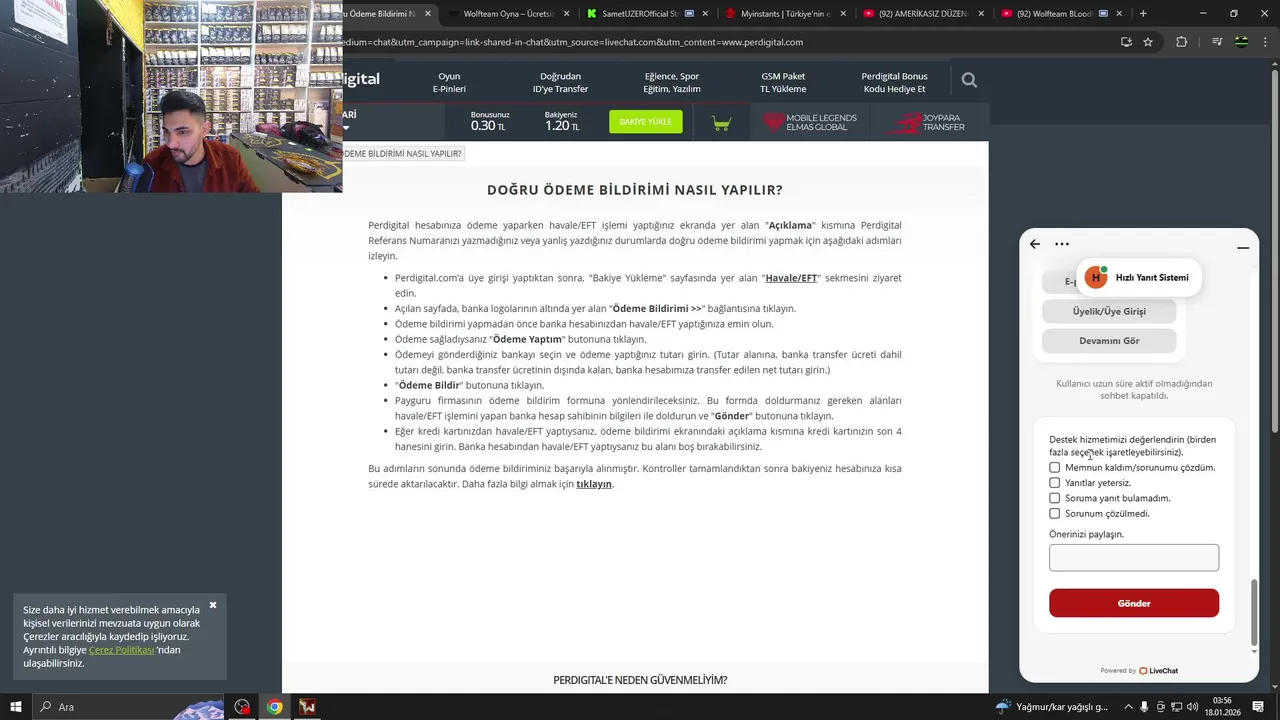Close the Myinstants tab
1280x720 pixels.
pos(842,13)
